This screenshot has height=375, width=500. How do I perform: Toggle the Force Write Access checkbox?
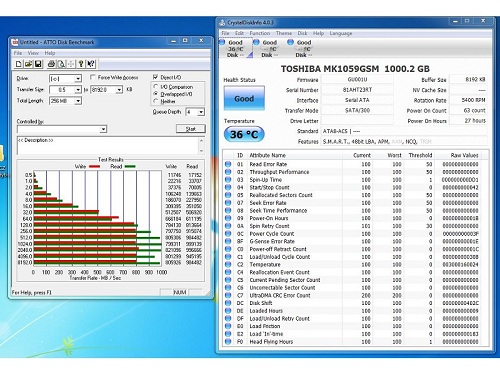pyautogui.click(x=93, y=77)
